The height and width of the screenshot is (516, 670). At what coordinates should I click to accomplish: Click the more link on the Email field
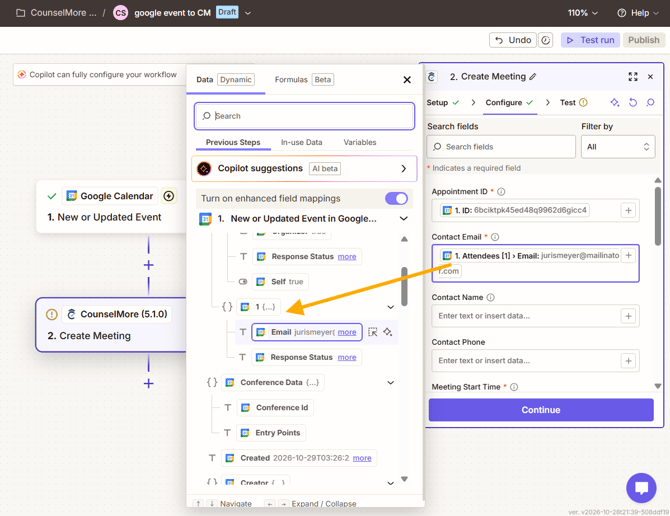[x=347, y=332]
